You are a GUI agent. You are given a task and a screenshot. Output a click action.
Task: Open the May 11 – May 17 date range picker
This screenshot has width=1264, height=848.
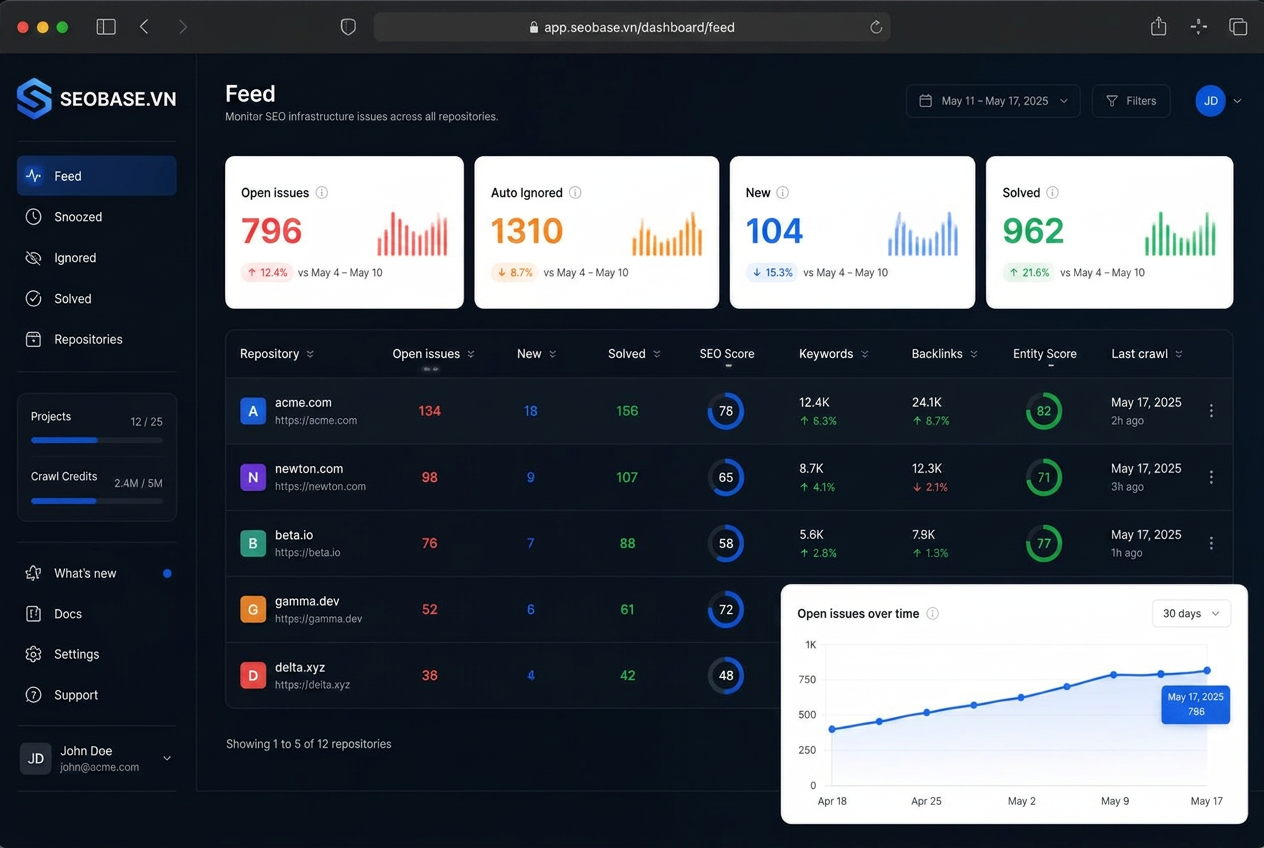993,101
